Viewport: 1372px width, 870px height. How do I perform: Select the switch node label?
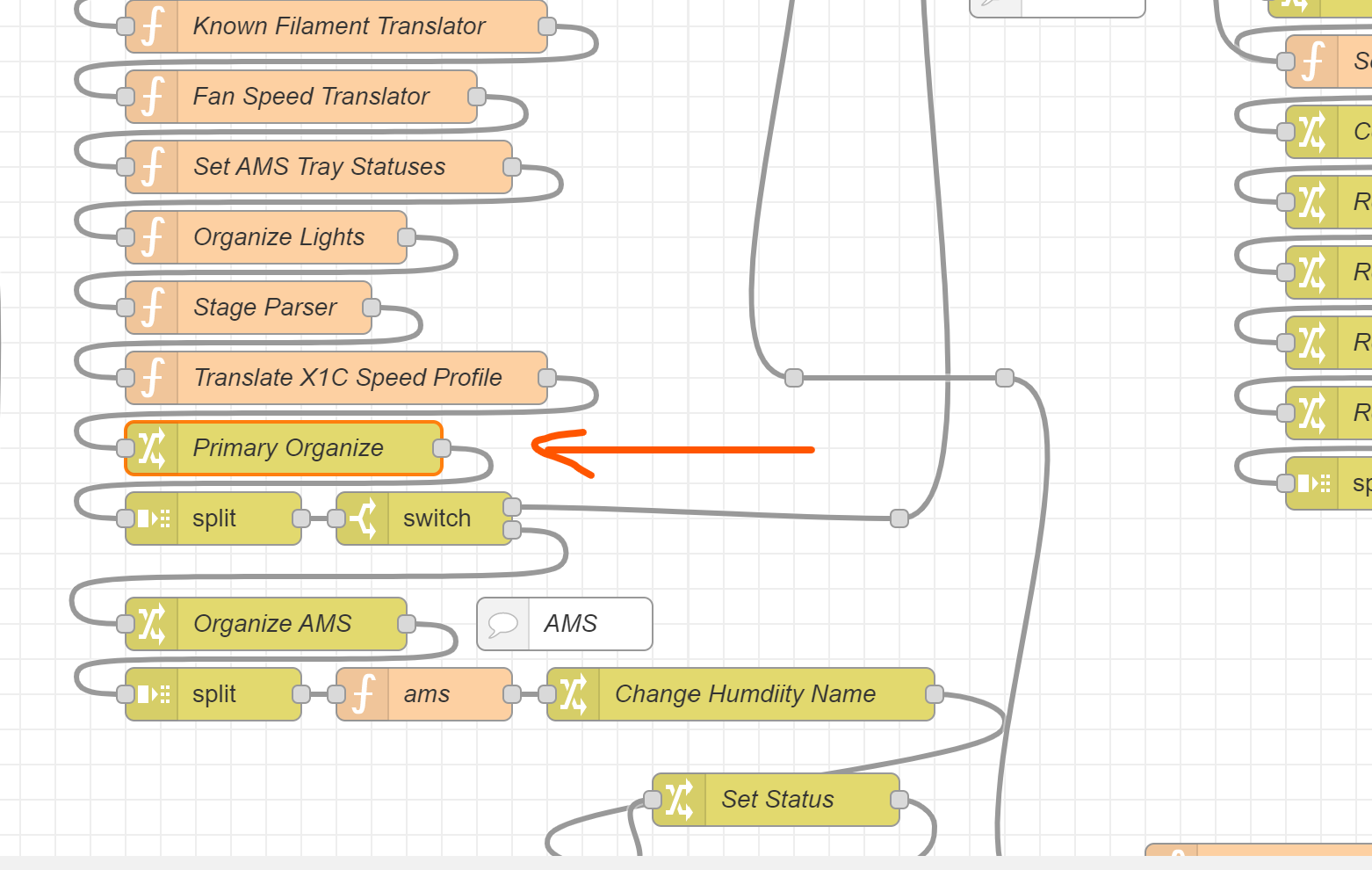tap(437, 518)
